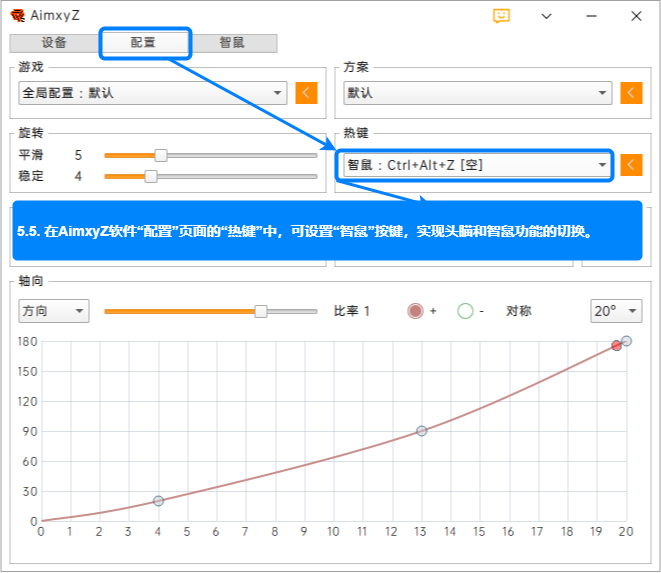Image resolution: width=661 pixels, height=573 pixels.
Task: Click the 对称 label
Action: coord(519,311)
